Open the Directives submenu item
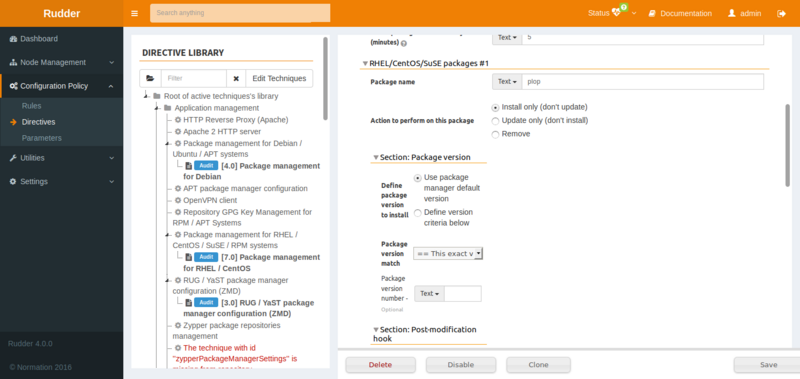 (38, 122)
